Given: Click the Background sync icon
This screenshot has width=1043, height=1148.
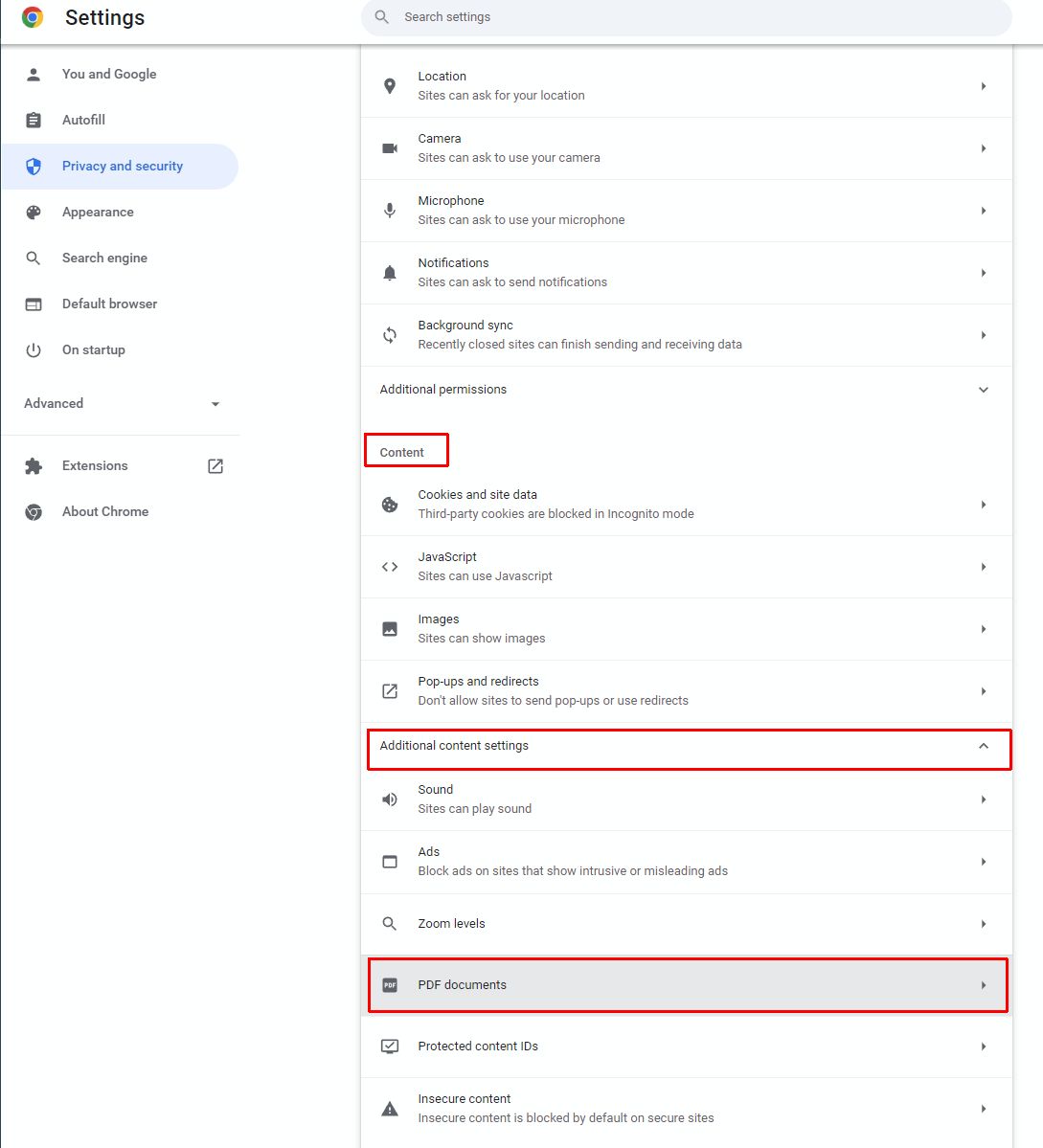Looking at the screenshot, I should coord(390,335).
